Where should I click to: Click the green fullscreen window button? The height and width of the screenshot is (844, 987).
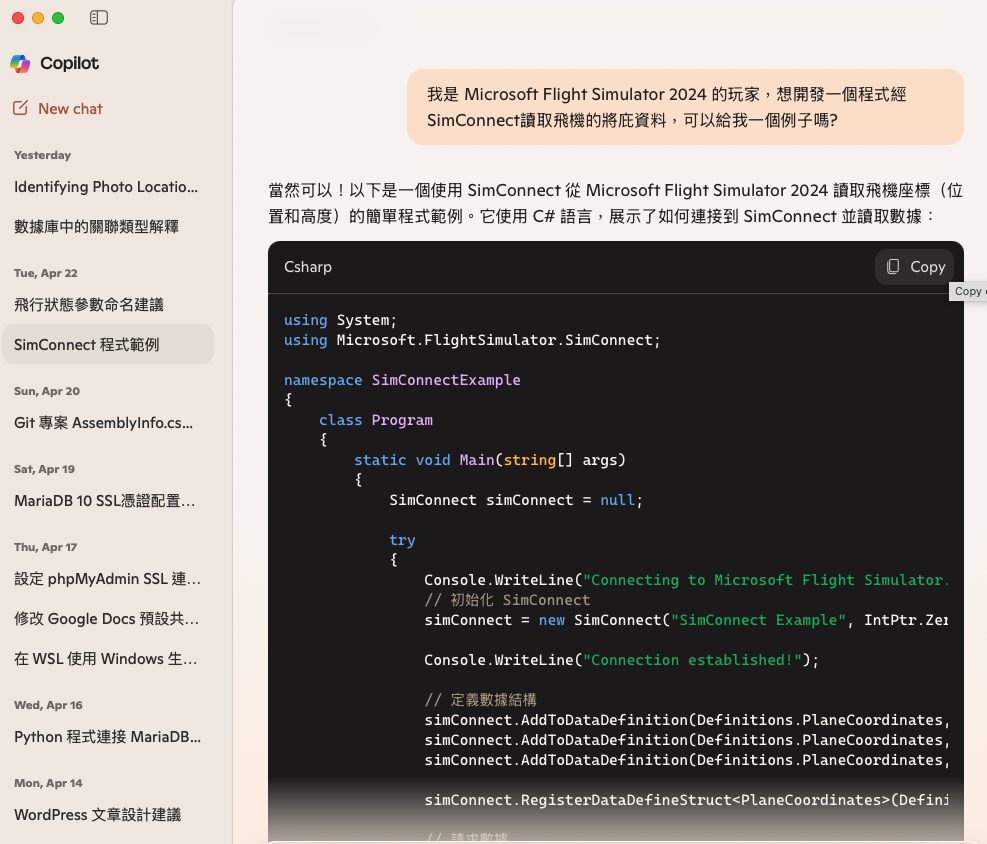coord(58,18)
